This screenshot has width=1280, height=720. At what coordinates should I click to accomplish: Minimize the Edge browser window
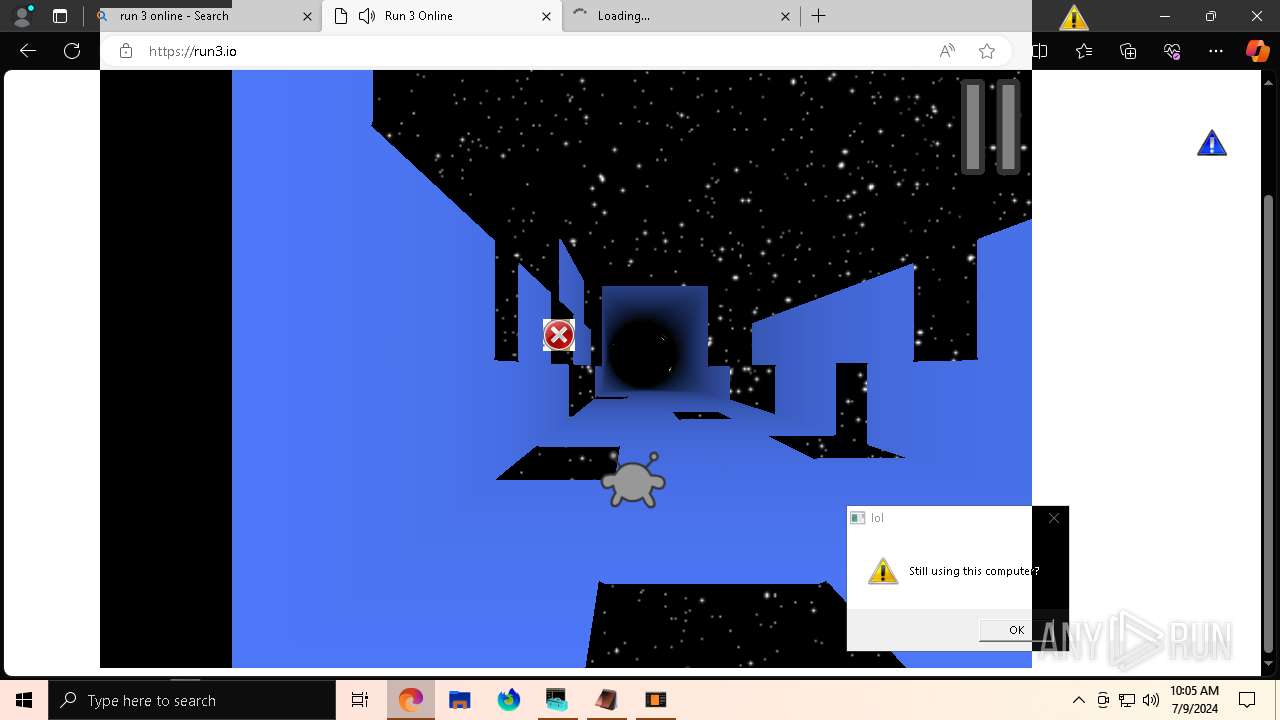point(1165,16)
